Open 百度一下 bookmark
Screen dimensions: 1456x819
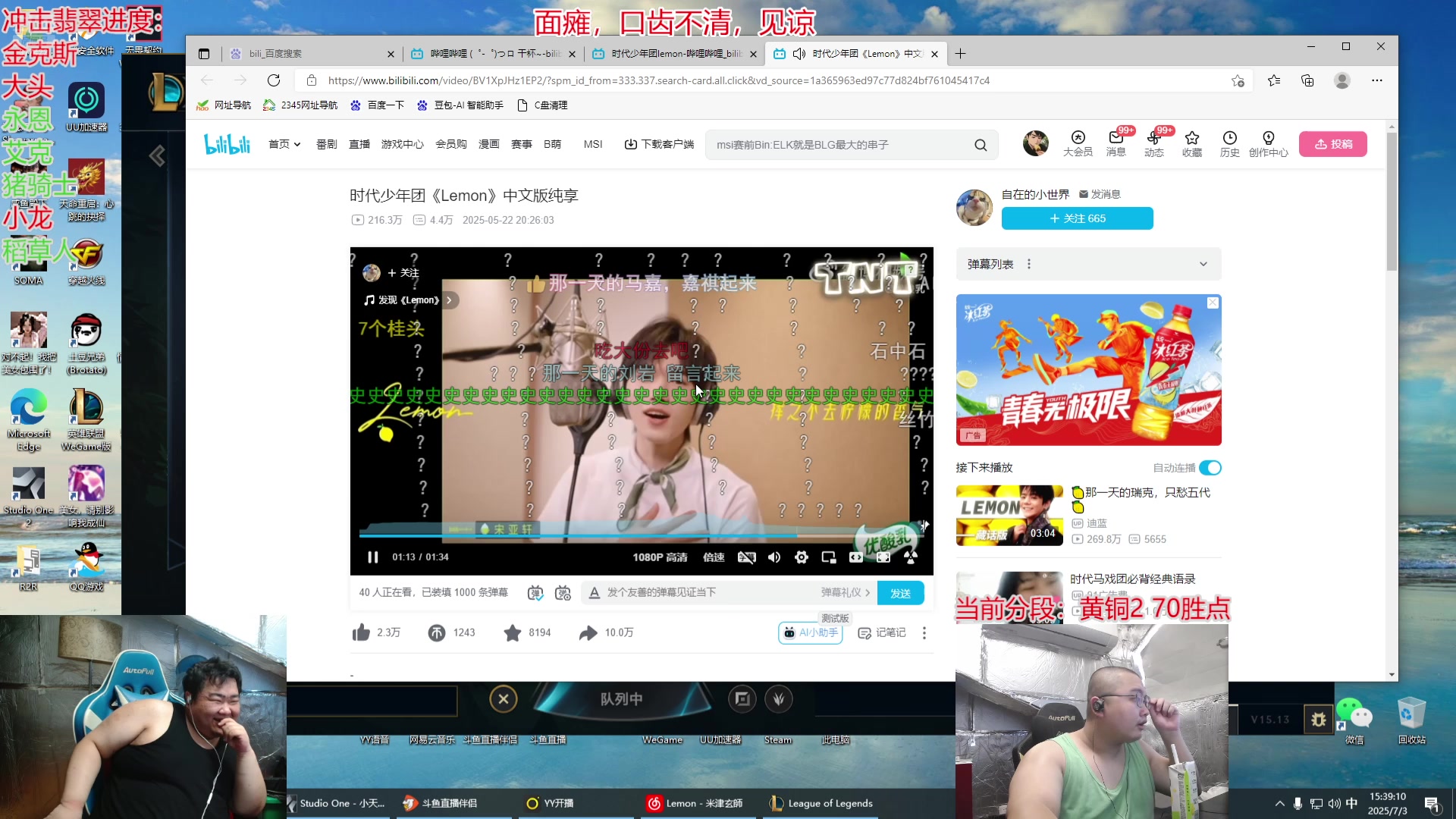(x=377, y=105)
